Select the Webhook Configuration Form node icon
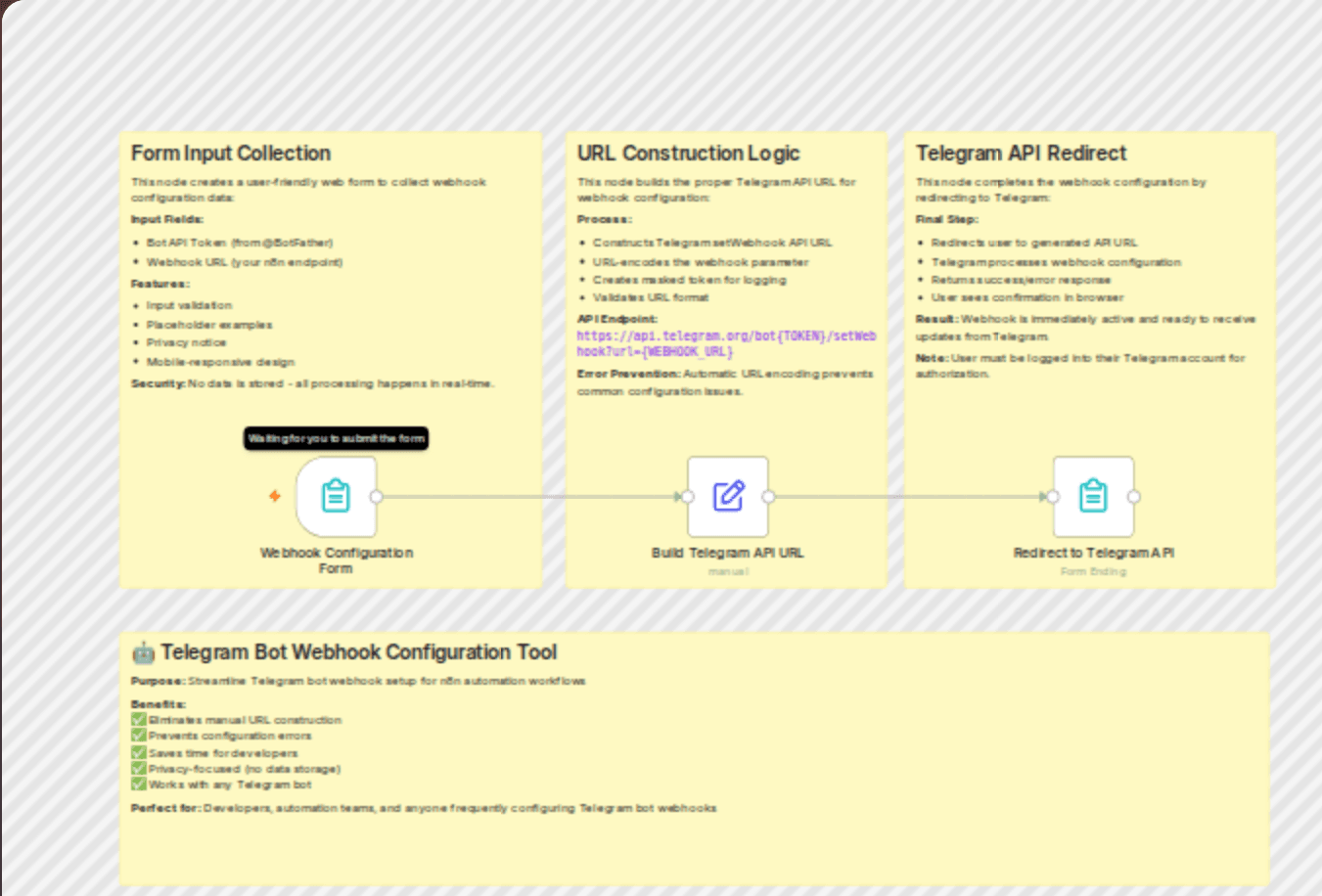The image size is (1322, 896). pos(336,497)
